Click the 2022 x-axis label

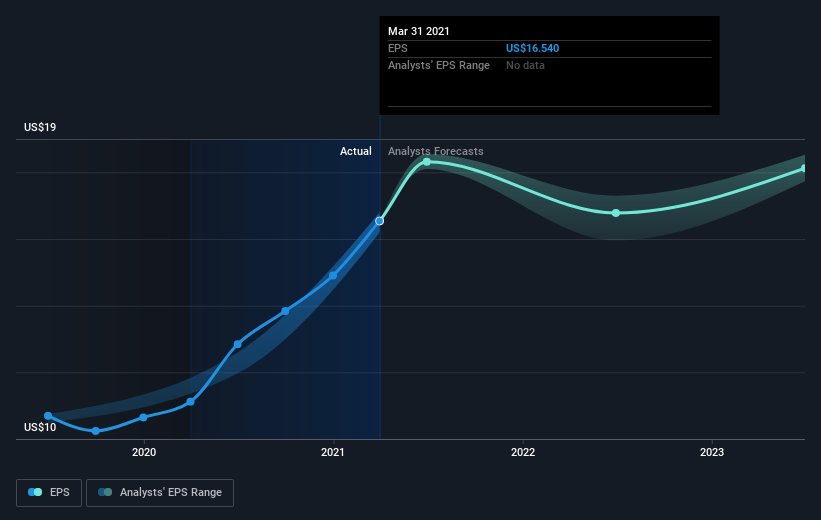coord(523,452)
